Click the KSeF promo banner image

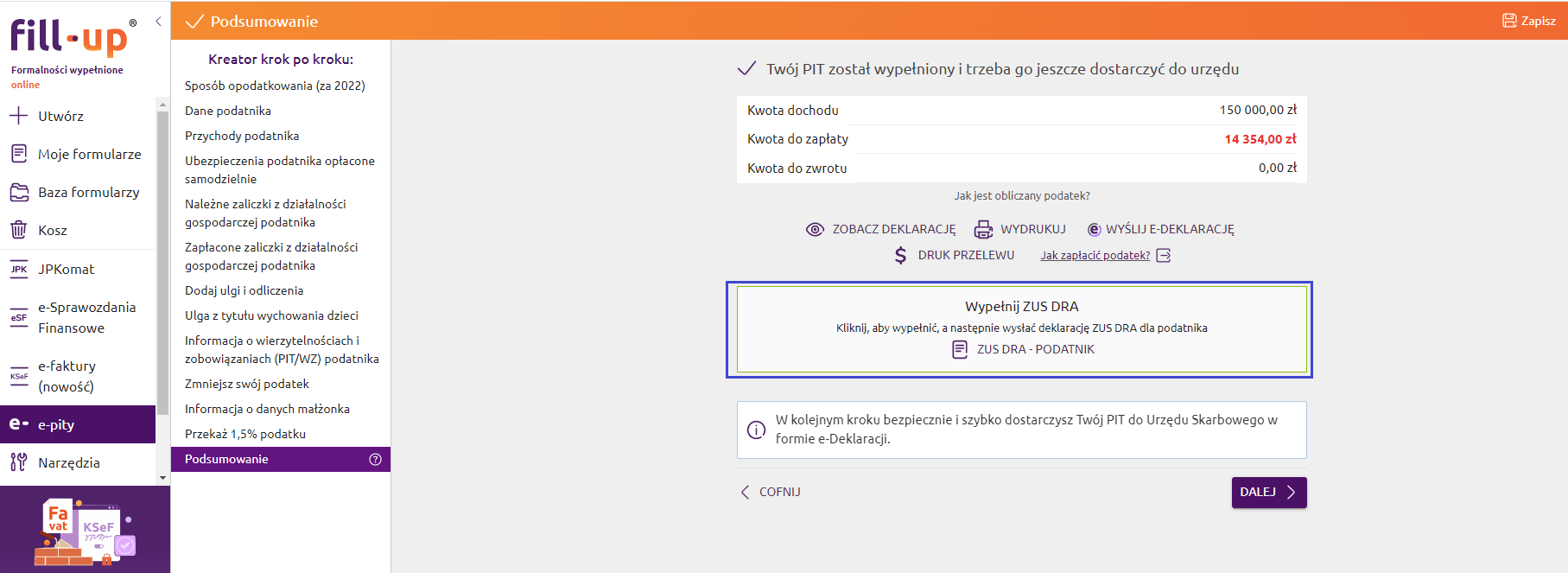coord(85,530)
